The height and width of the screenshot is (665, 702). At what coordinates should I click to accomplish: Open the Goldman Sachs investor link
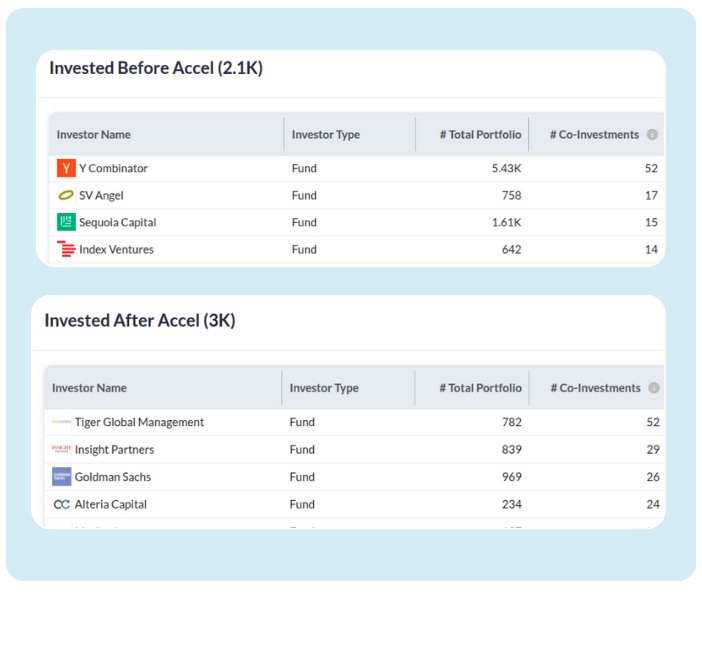pyautogui.click(x=113, y=477)
